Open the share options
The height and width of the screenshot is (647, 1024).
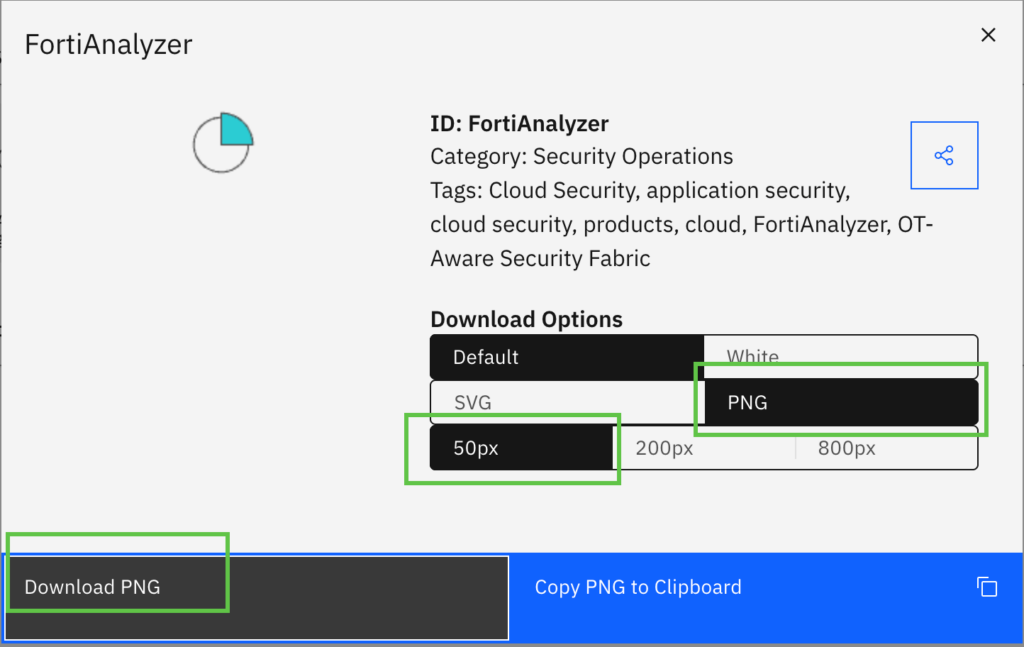pos(944,155)
